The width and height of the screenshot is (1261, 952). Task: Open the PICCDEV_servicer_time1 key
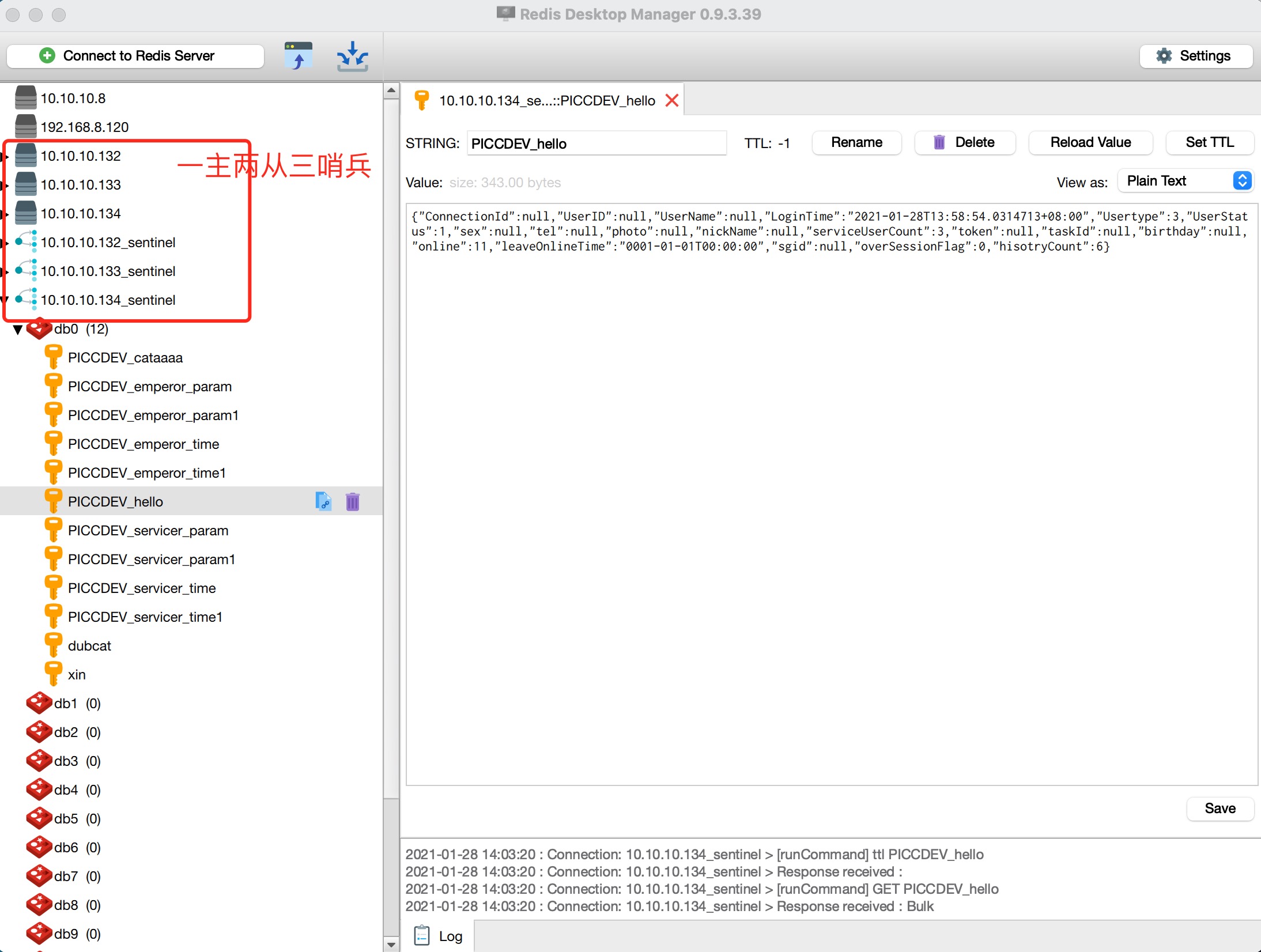click(145, 617)
